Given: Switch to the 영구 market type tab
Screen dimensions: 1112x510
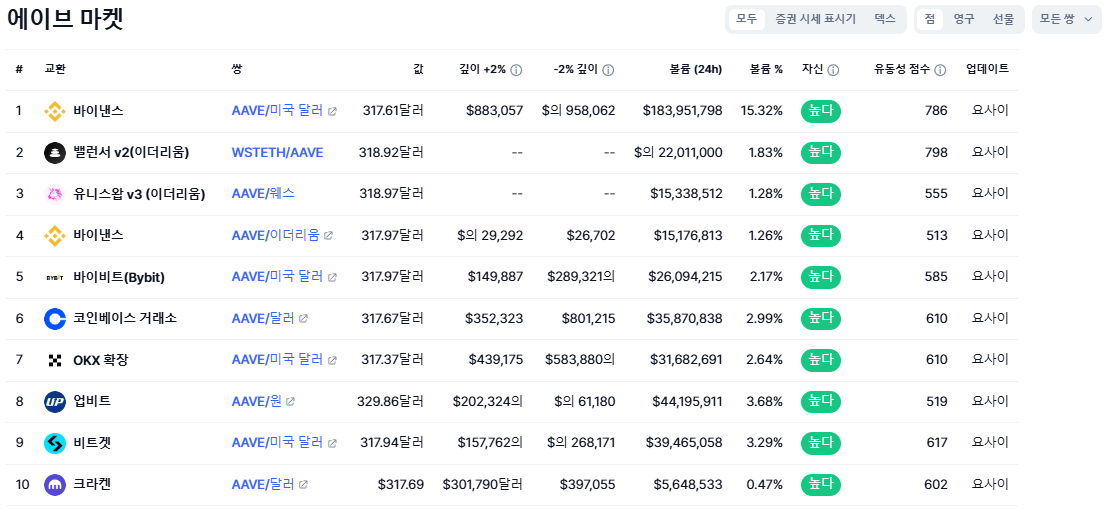Looking at the screenshot, I should [x=964, y=19].
